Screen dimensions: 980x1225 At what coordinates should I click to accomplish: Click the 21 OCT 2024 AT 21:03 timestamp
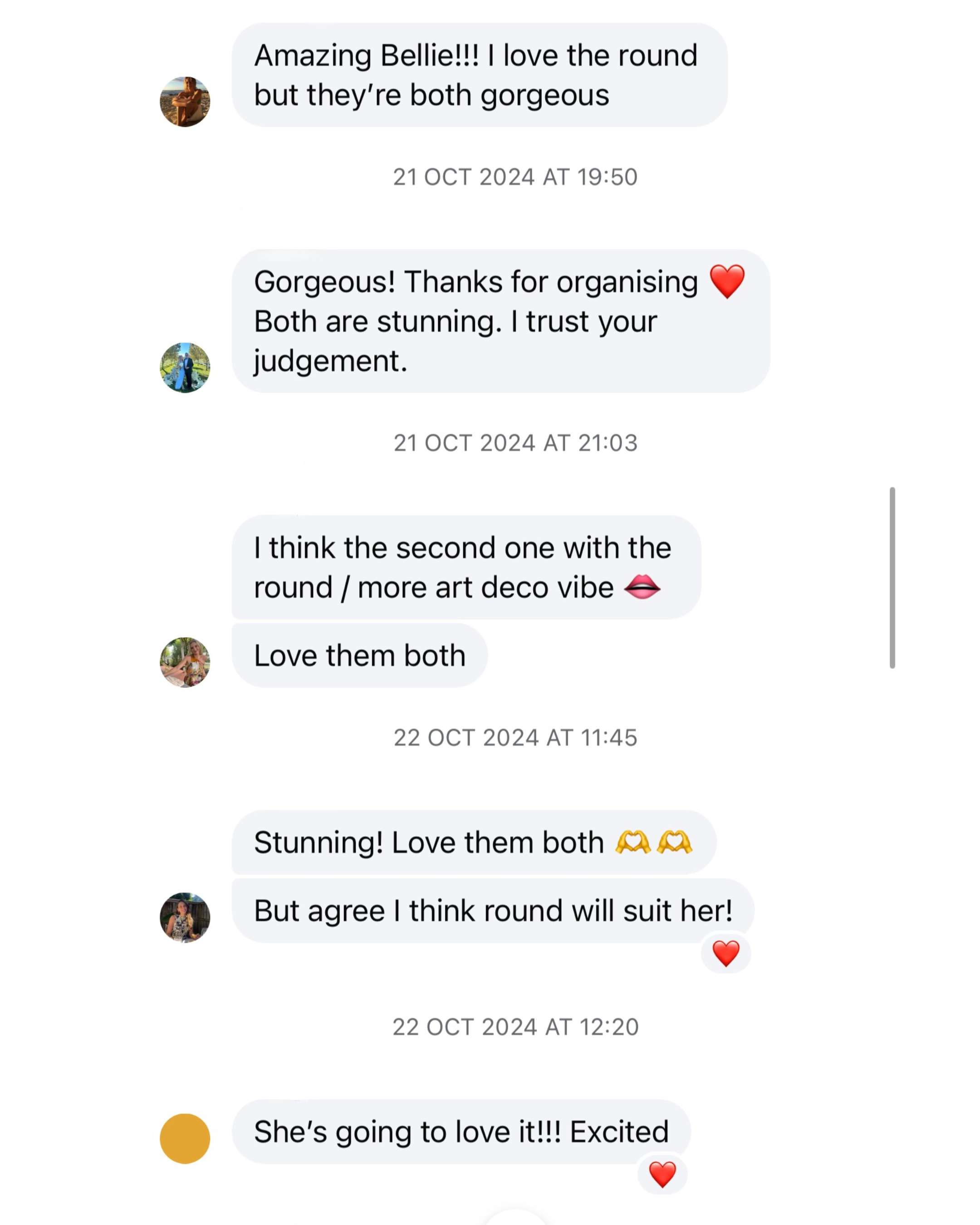tap(515, 443)
